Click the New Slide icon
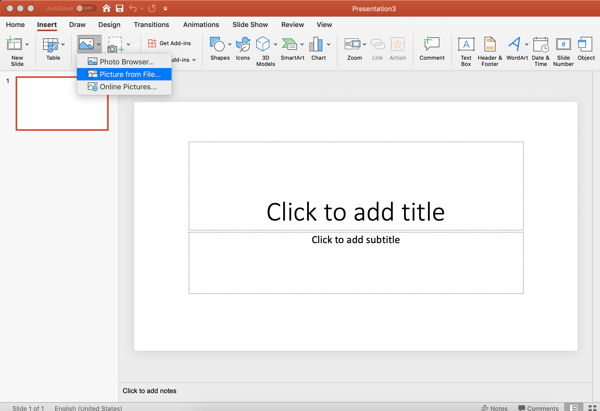The width and height of the screenshot is (600, 411). click(14, 44)
